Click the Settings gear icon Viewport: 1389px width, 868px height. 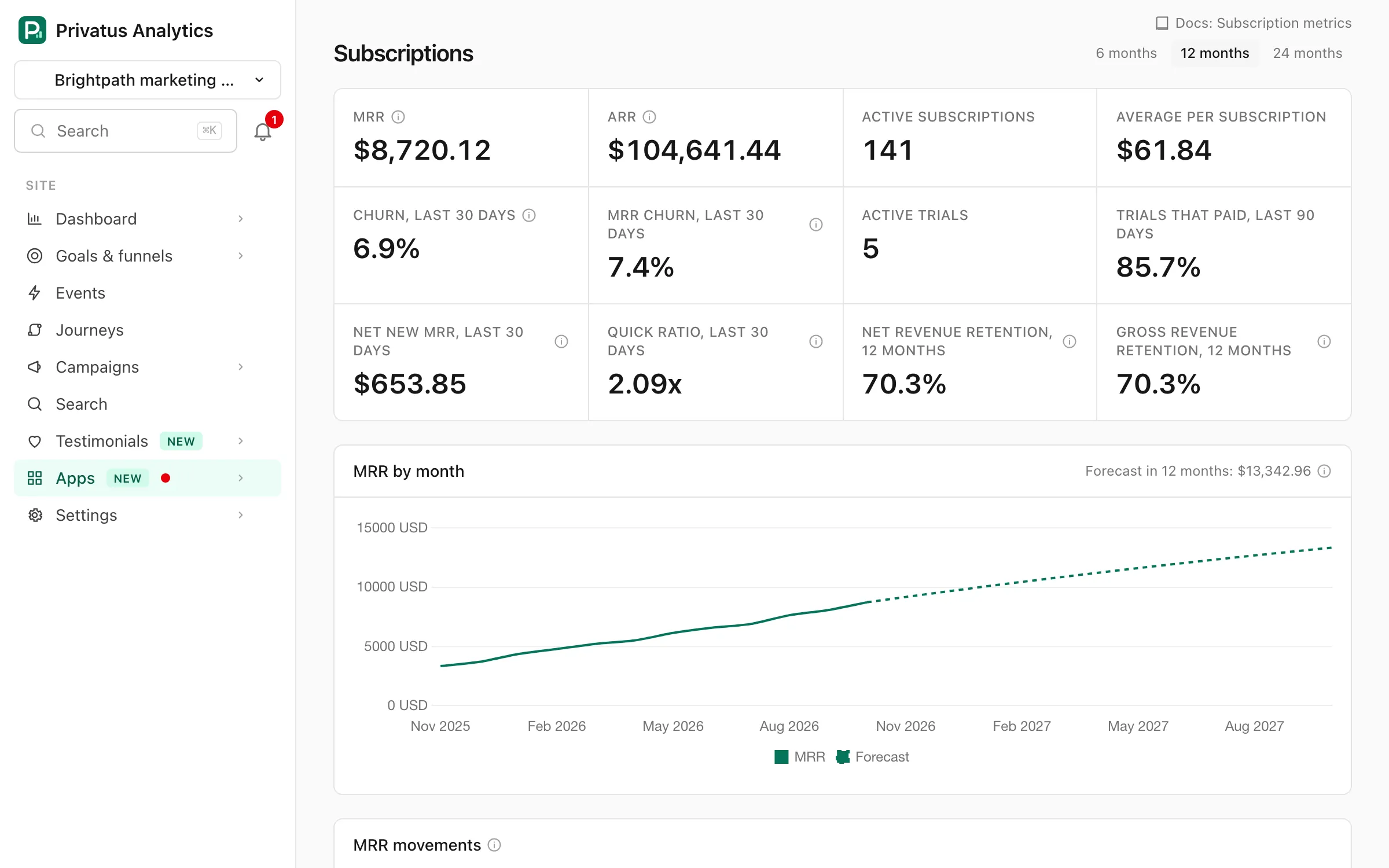pos(35,515)
